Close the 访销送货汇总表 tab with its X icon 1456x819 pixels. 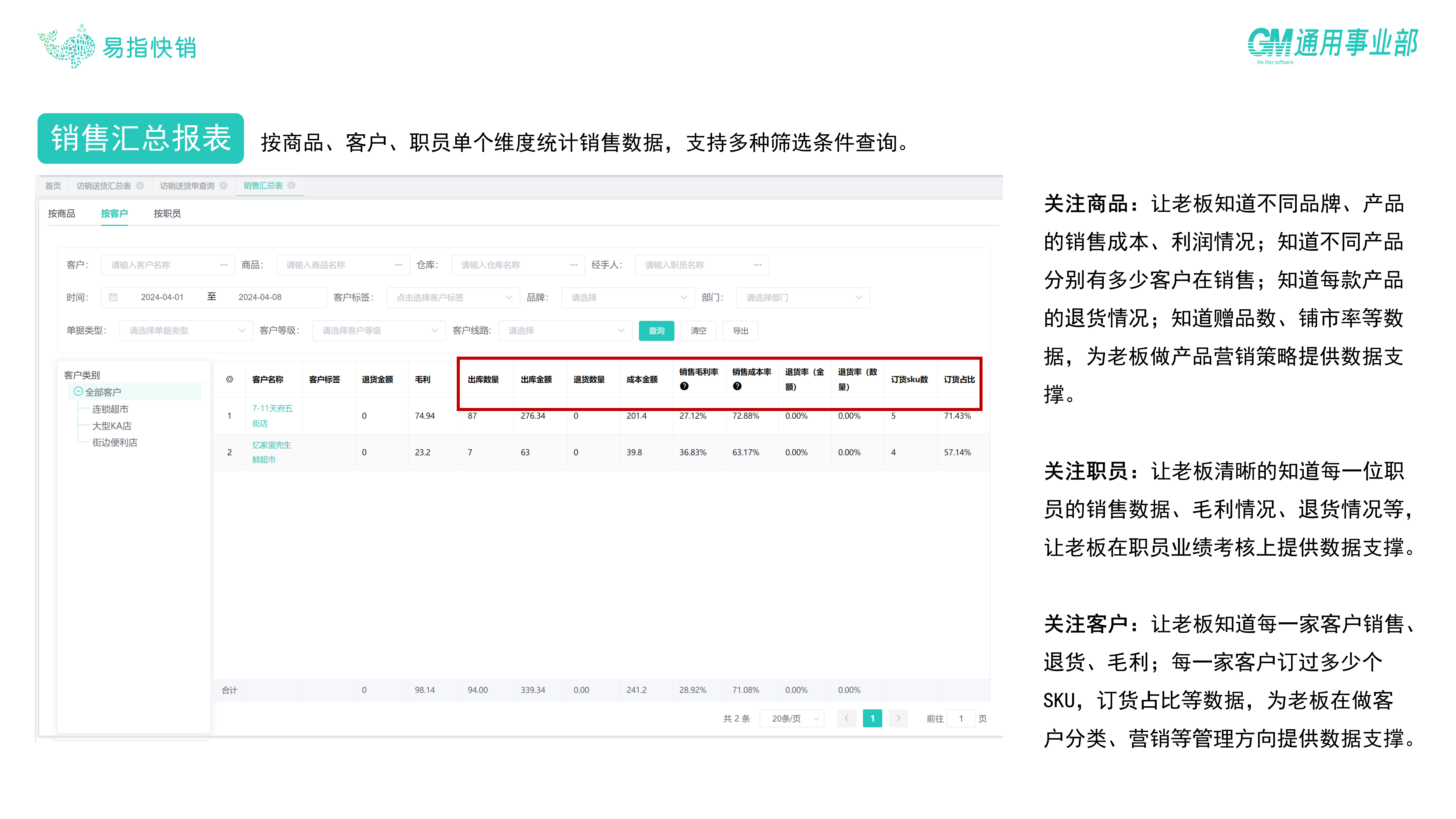pos(140,185)
